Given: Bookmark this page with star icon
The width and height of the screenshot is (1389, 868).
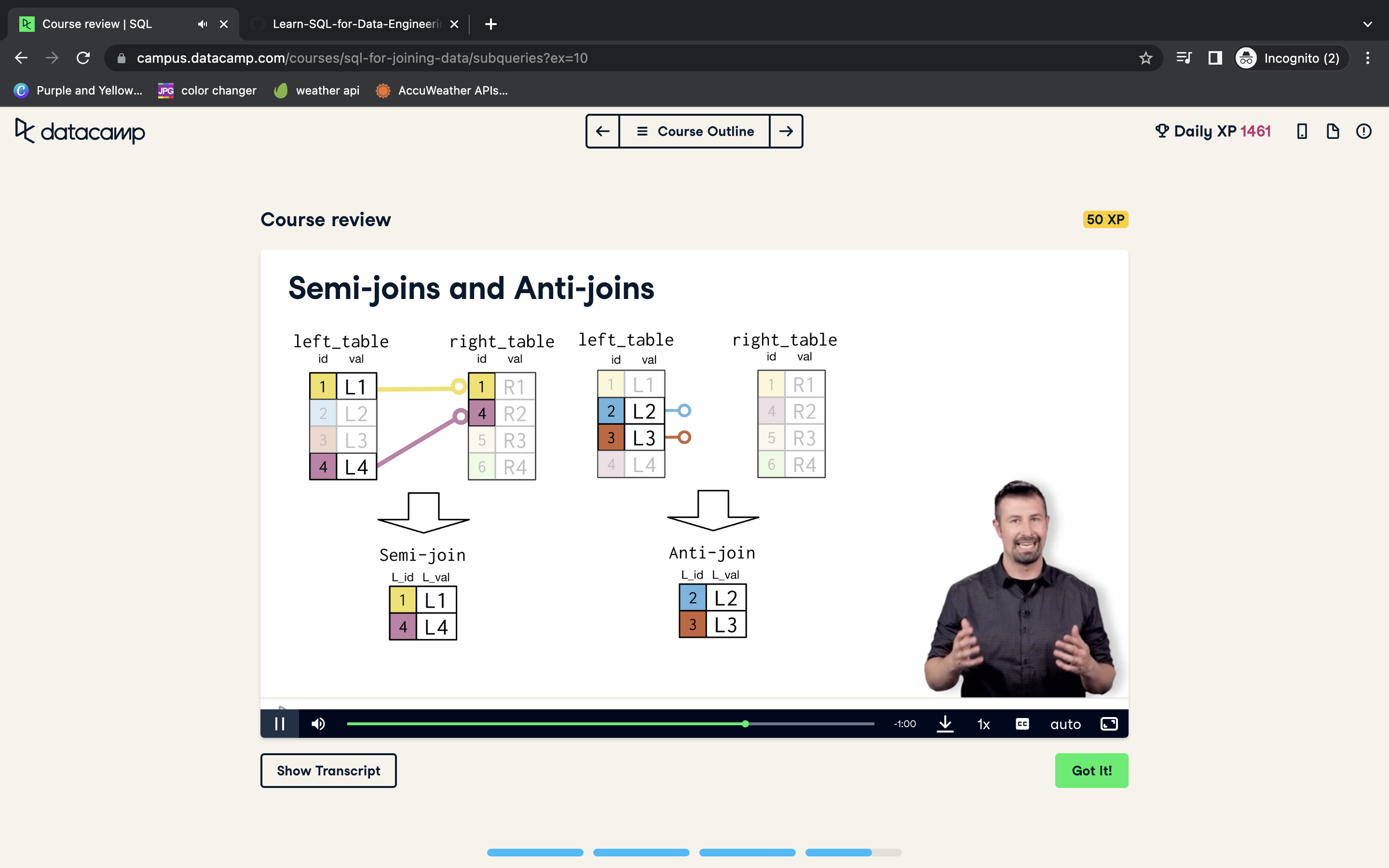Looking at the screenshot, I should click(1145, 58).
